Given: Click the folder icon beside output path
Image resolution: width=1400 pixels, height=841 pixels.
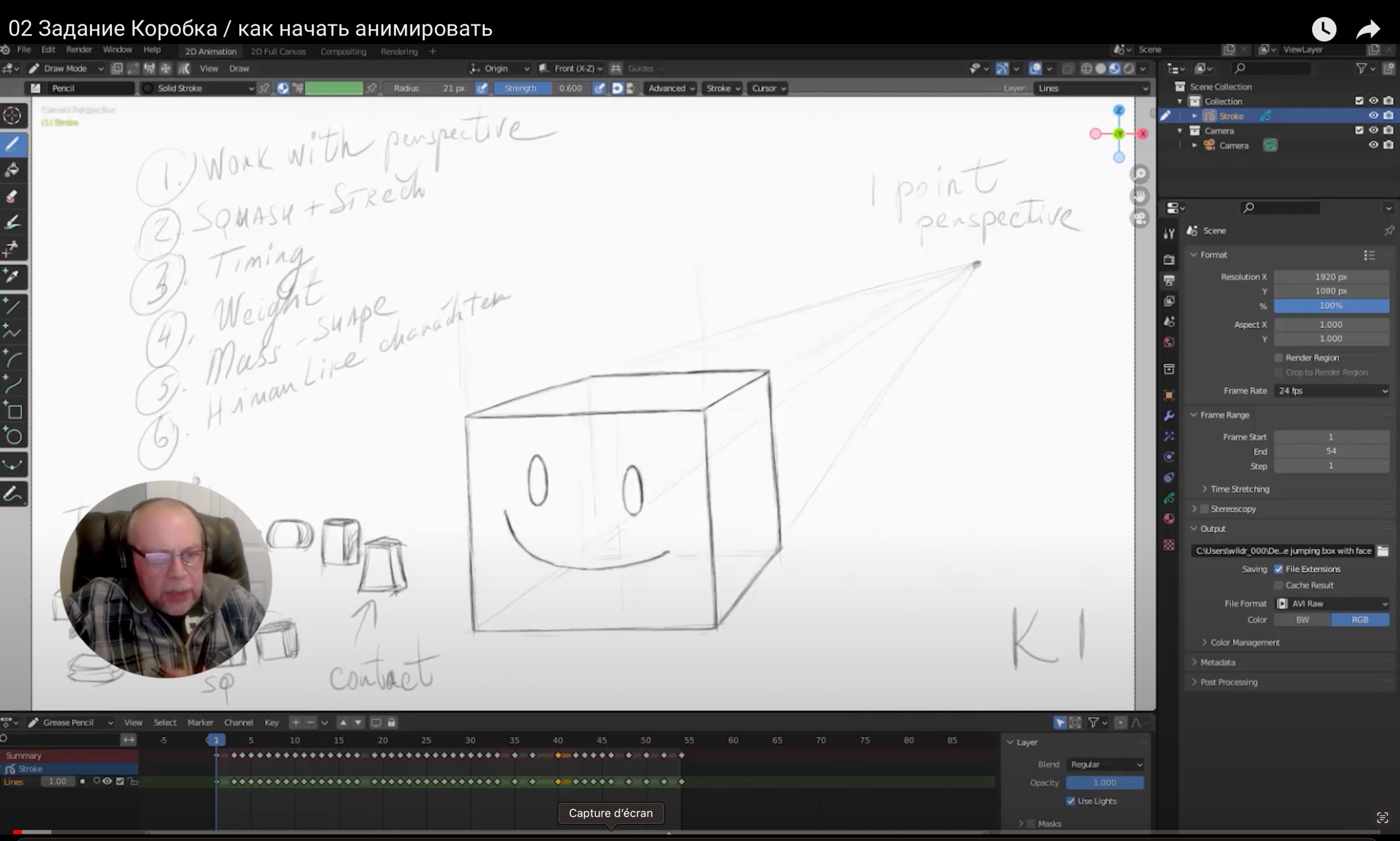Looking at the screenshot, I should click(x=1383, y=551).
